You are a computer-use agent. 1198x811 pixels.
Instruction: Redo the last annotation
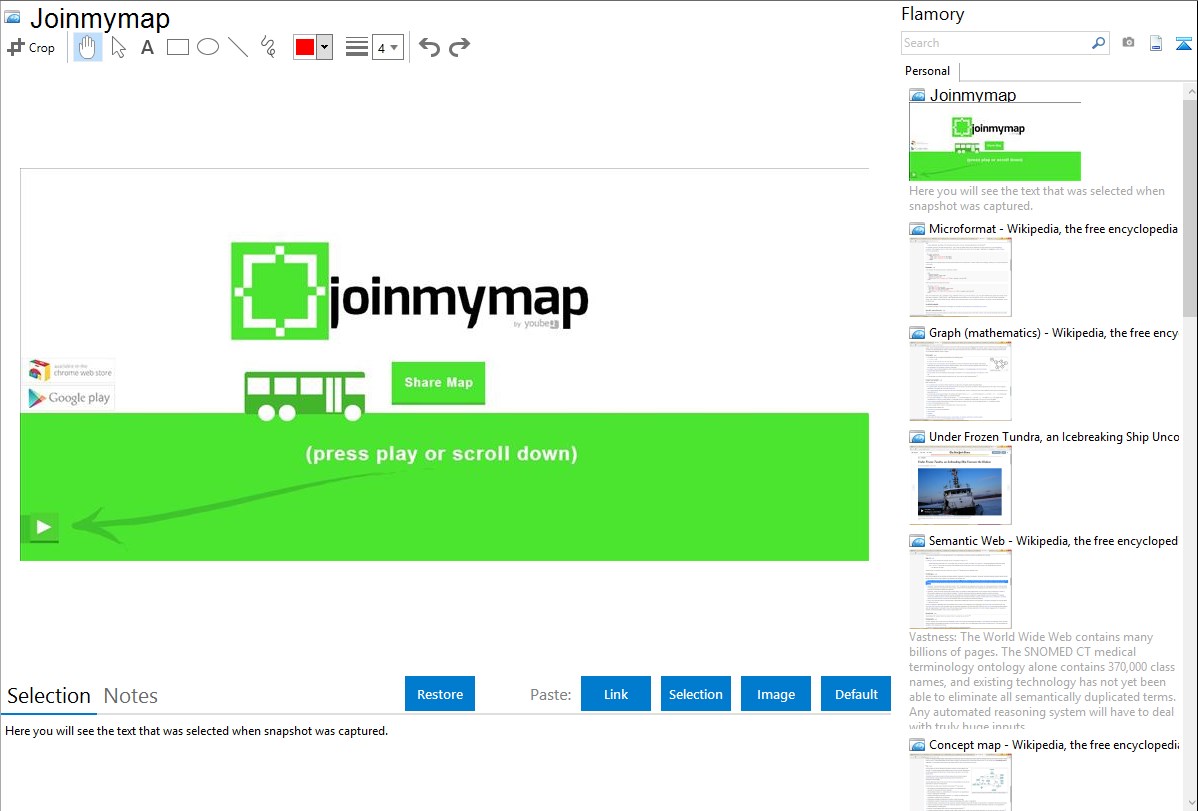point(459,47)
